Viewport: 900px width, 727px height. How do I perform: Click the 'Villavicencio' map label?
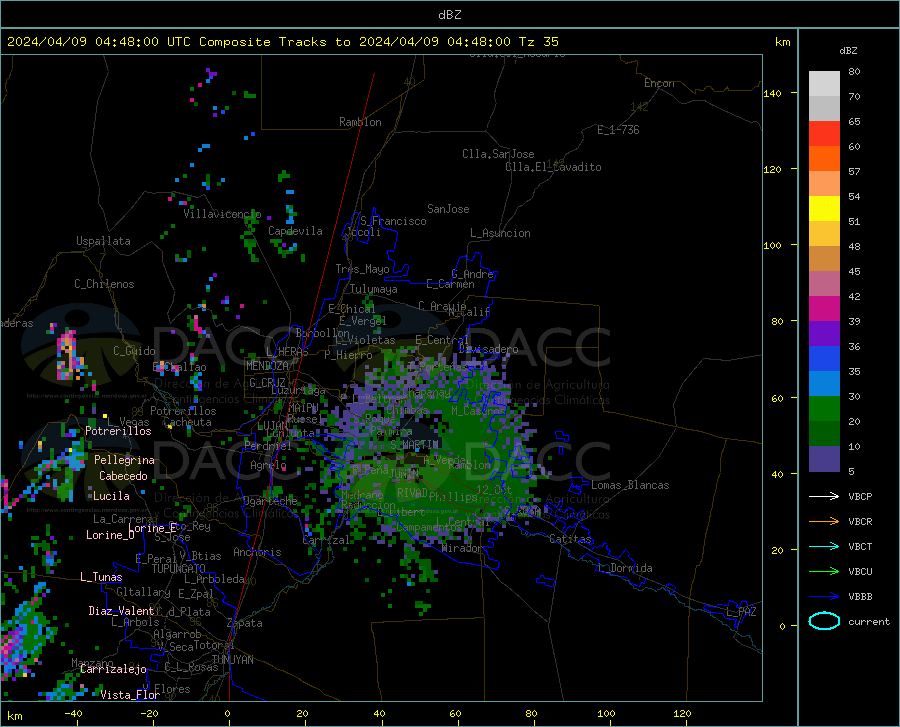click(x=222, y=214)
